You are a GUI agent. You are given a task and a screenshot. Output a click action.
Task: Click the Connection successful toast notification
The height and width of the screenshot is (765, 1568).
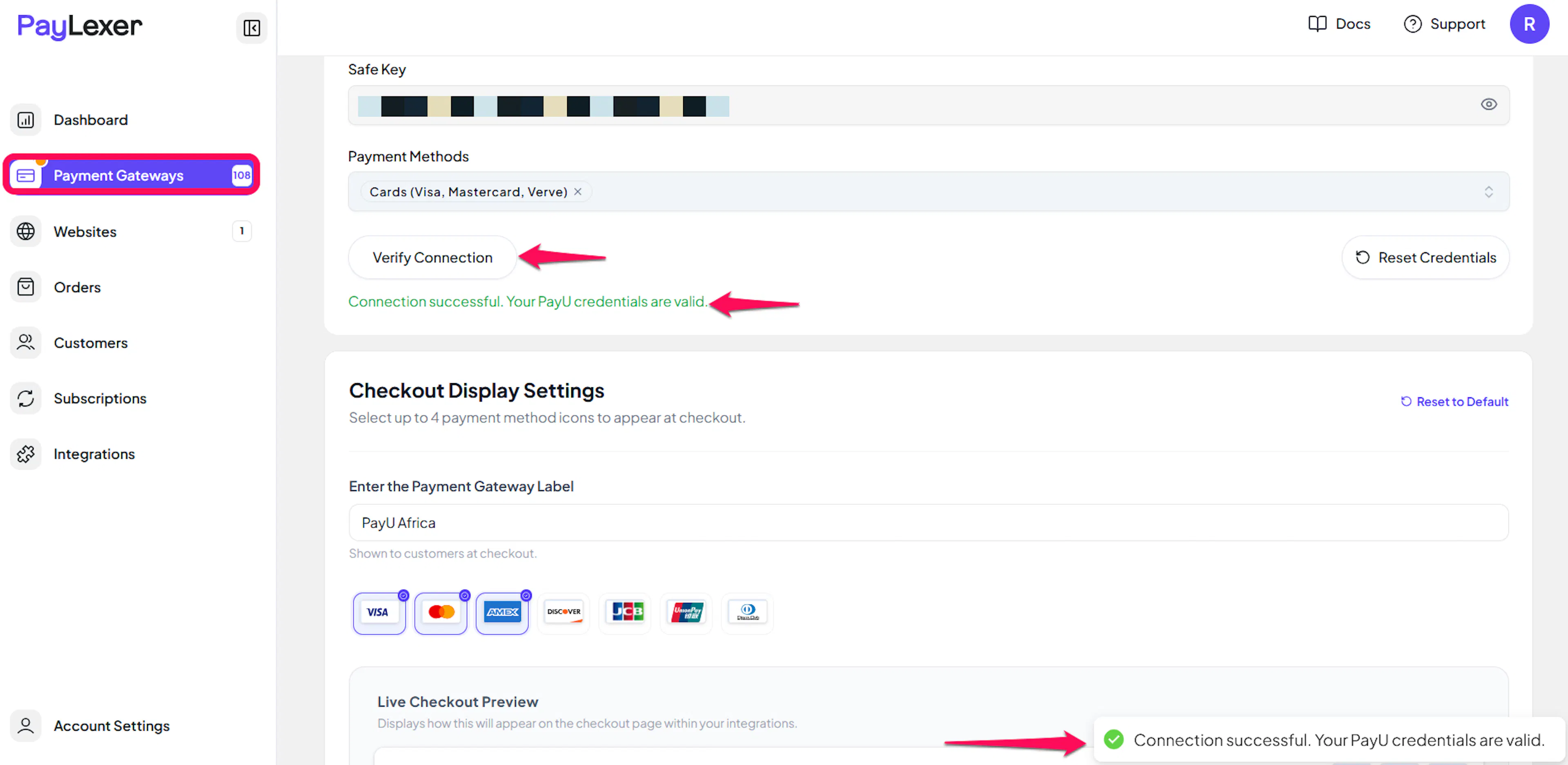(1329, 739)
